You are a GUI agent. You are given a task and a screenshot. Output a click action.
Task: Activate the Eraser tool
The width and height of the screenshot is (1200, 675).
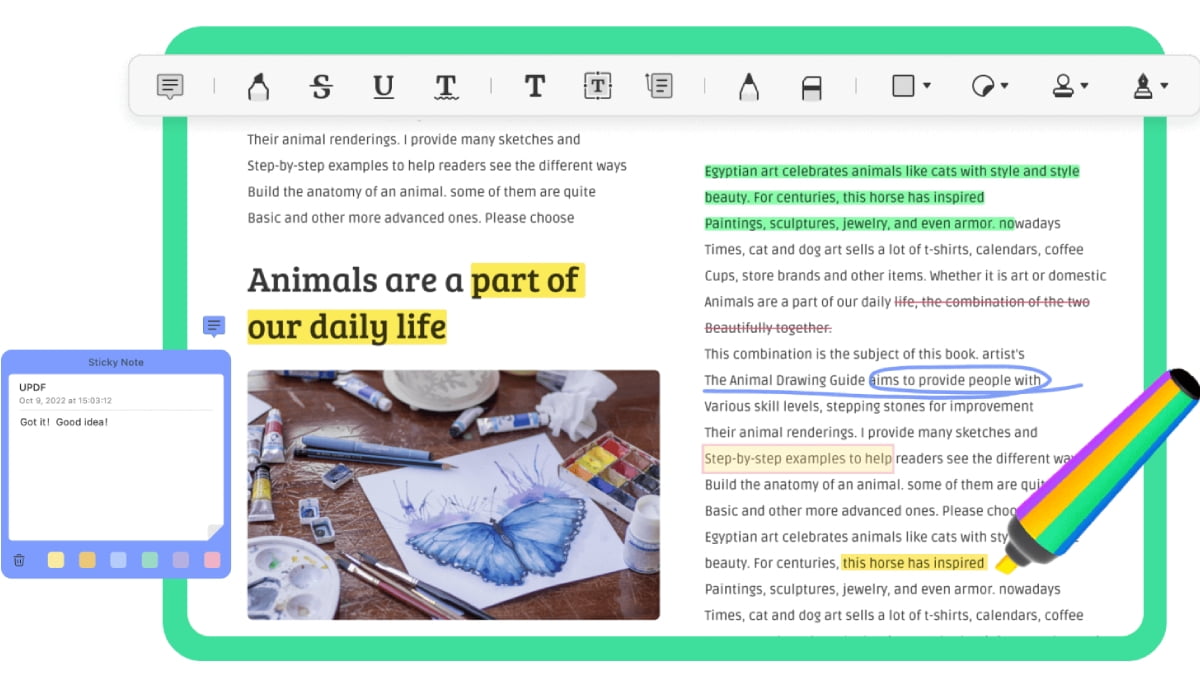click(811, 88)
